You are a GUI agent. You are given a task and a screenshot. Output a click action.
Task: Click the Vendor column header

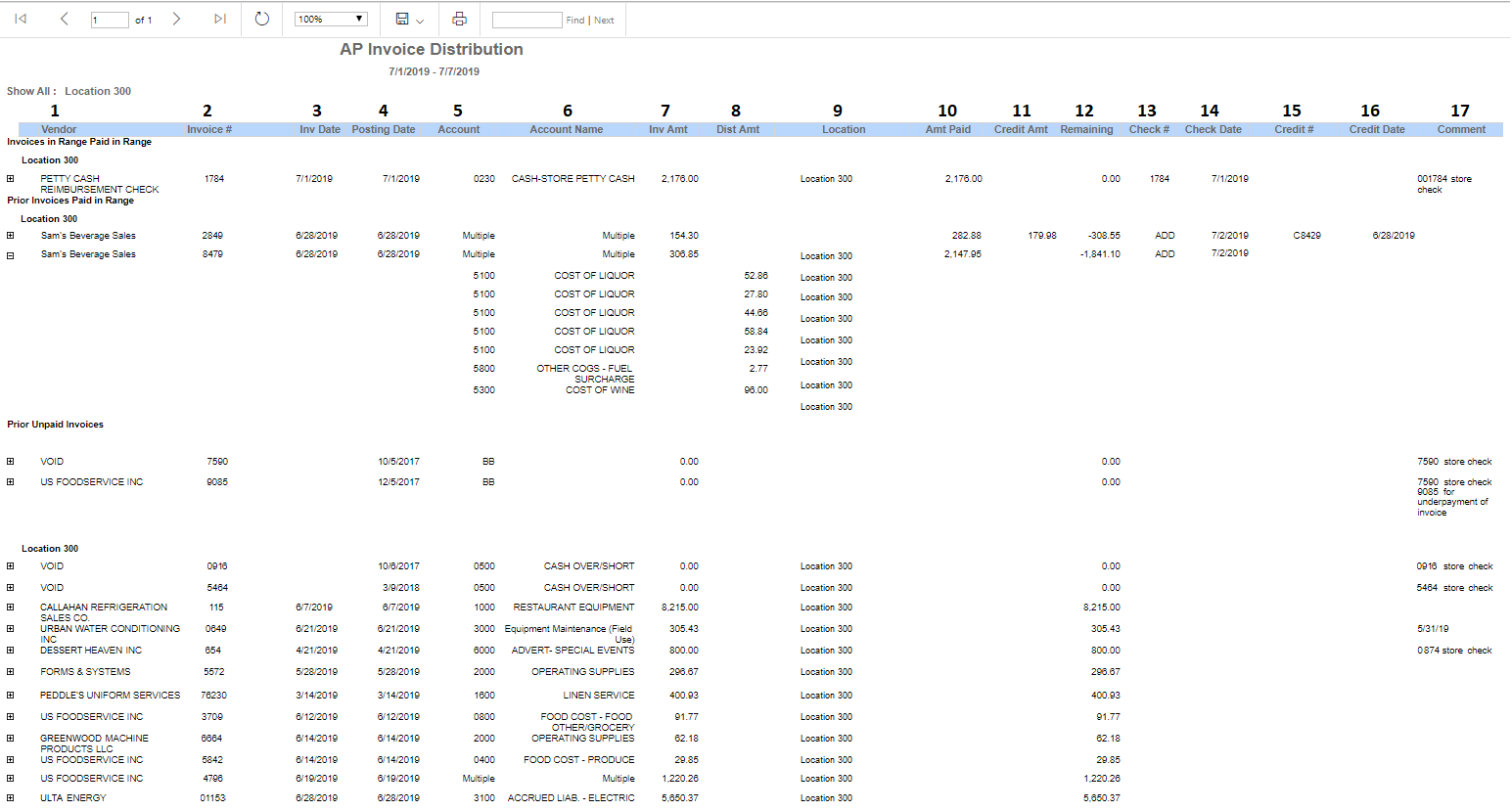(x=59, y=129)
